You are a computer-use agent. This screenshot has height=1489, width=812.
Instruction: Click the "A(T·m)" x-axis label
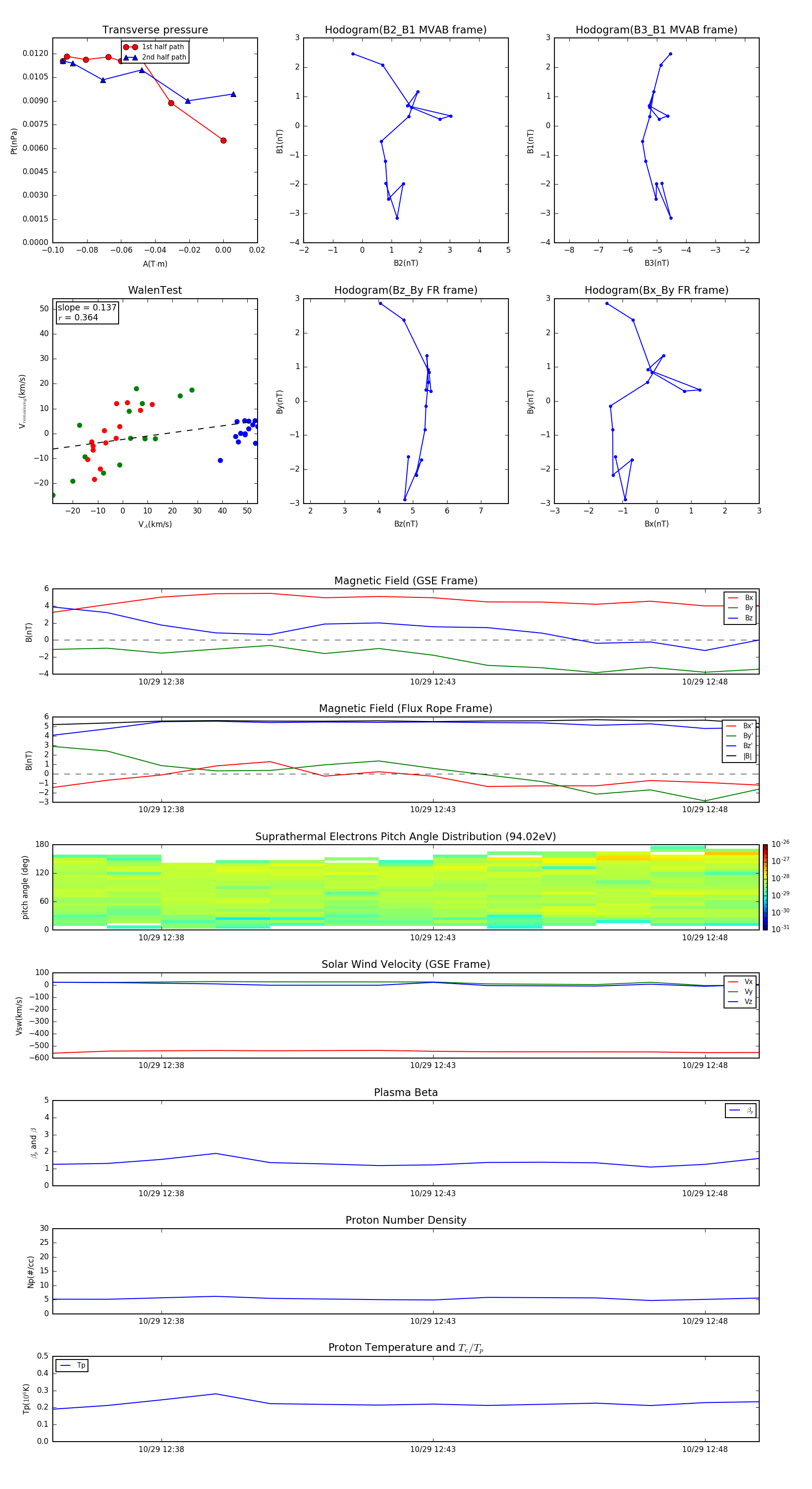tap(155, 264)
